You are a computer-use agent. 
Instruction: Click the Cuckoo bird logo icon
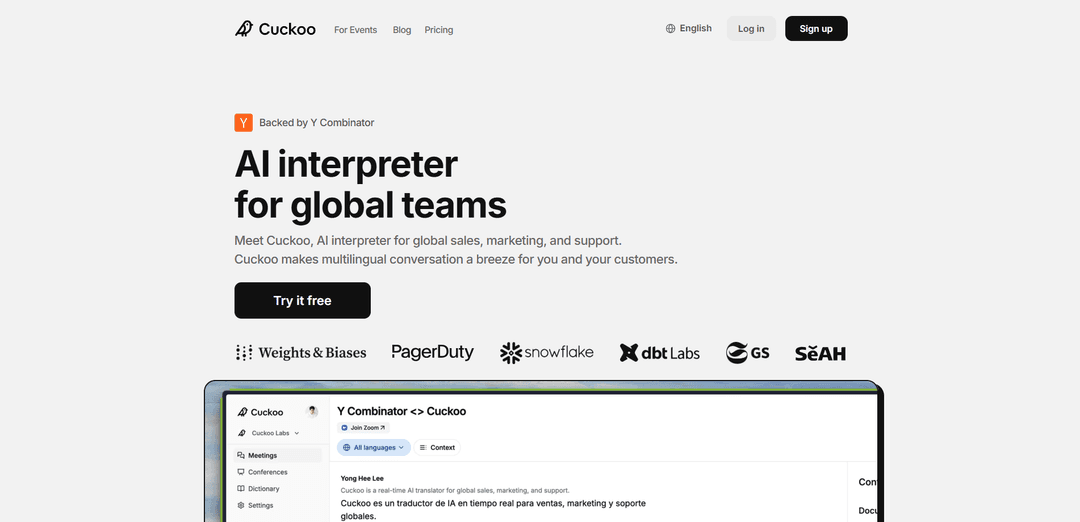coord(244,29)
